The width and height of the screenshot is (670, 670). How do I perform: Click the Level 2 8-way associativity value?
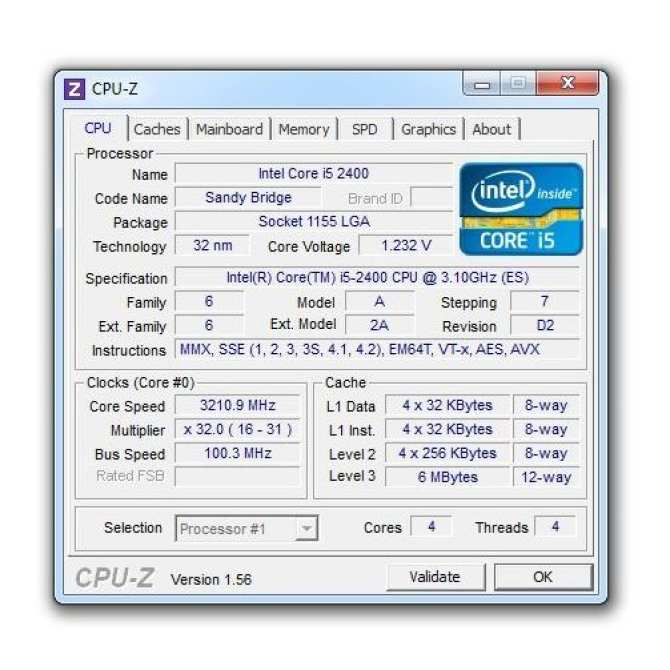tap(546, 453)
